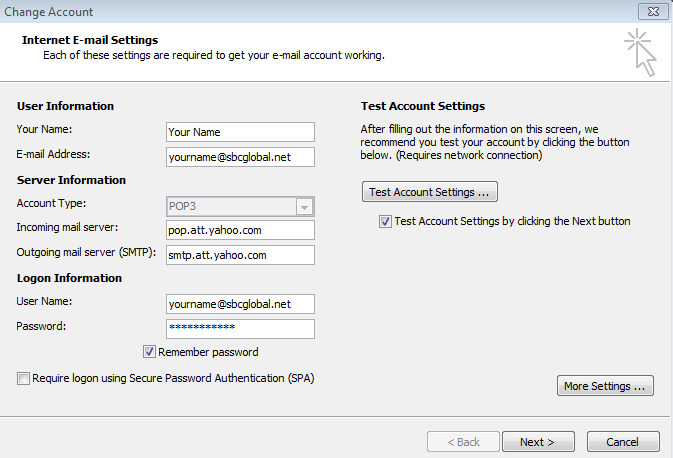Enable Require logon using Secure Password Authentication

click(23, 379)
